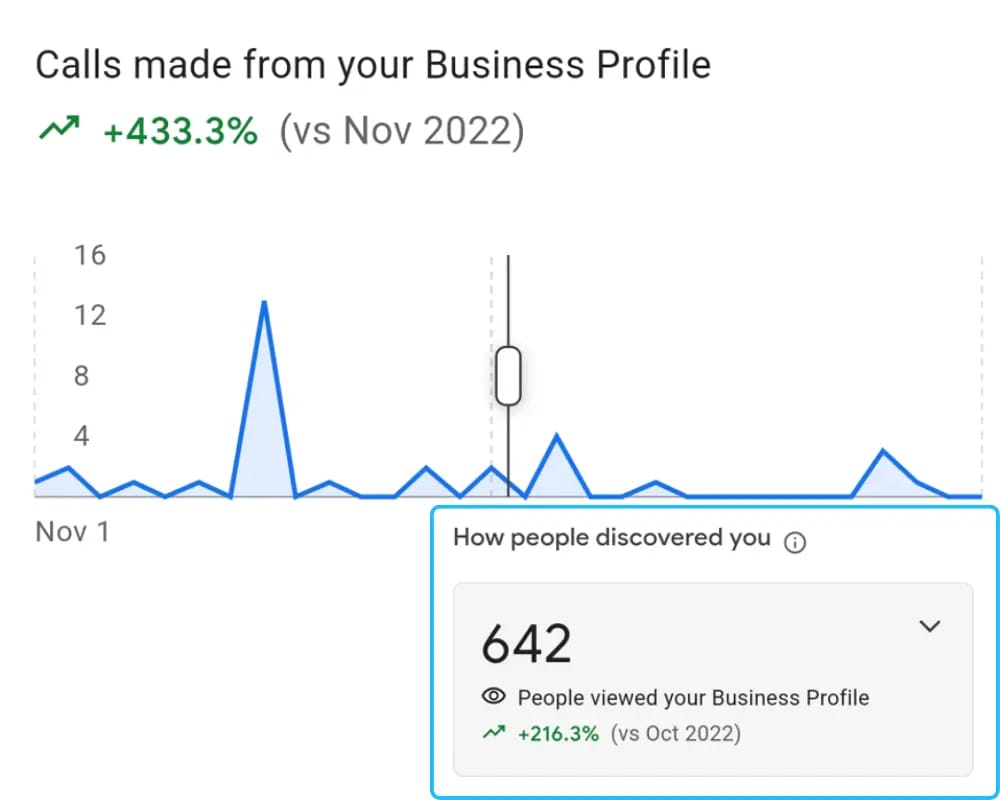Click the green trending arrow next to +433.3%
The width and height of the screenshot is (1000, 800).
tap(59, 128)
